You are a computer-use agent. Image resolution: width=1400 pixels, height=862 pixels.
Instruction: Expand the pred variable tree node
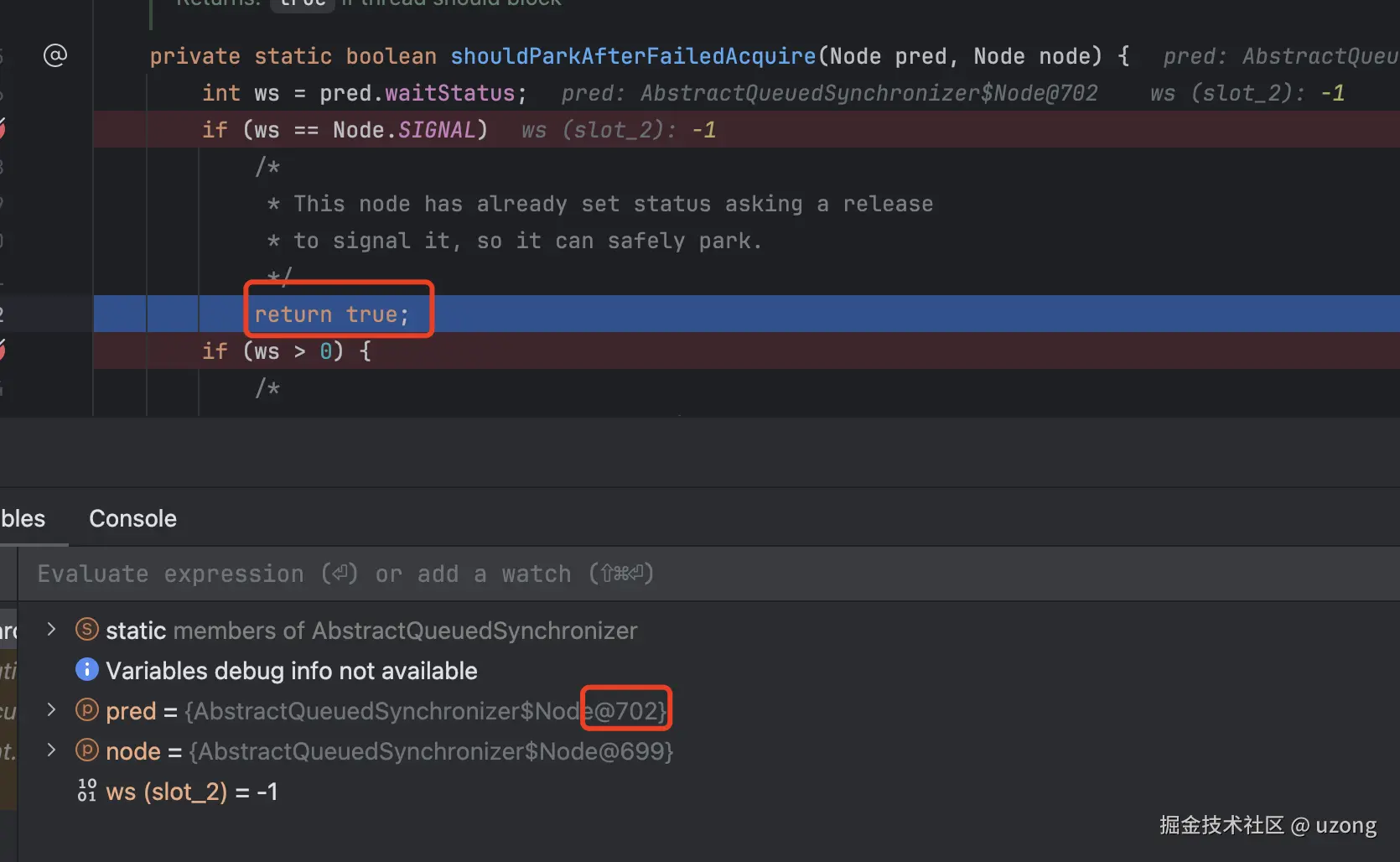(x=52, y=710)
